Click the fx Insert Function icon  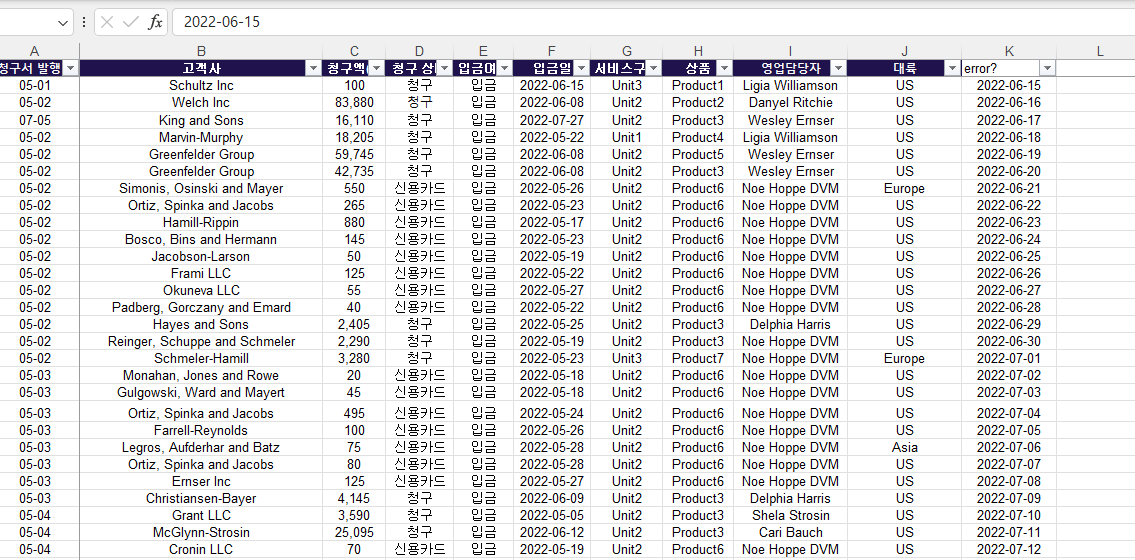(x=155, y=22)
